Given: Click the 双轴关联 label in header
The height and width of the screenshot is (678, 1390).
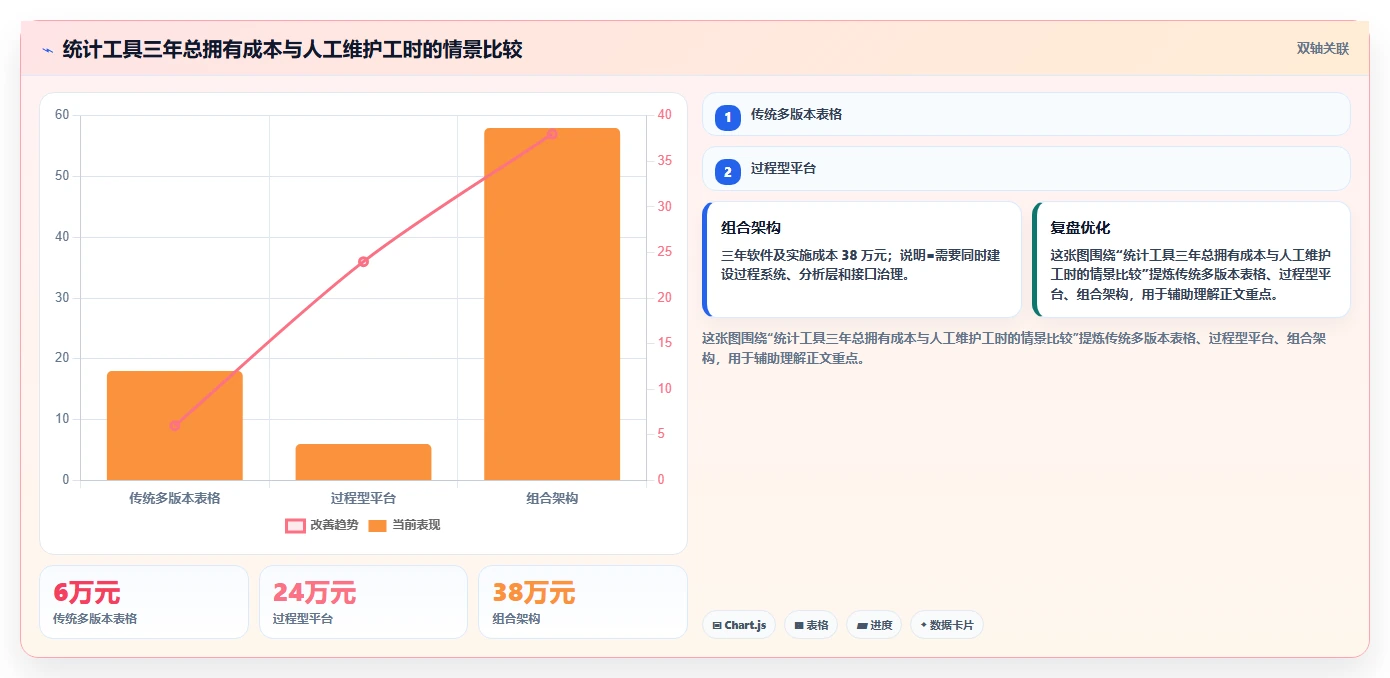Looking at the screenshot, I should coord(1323,48).
